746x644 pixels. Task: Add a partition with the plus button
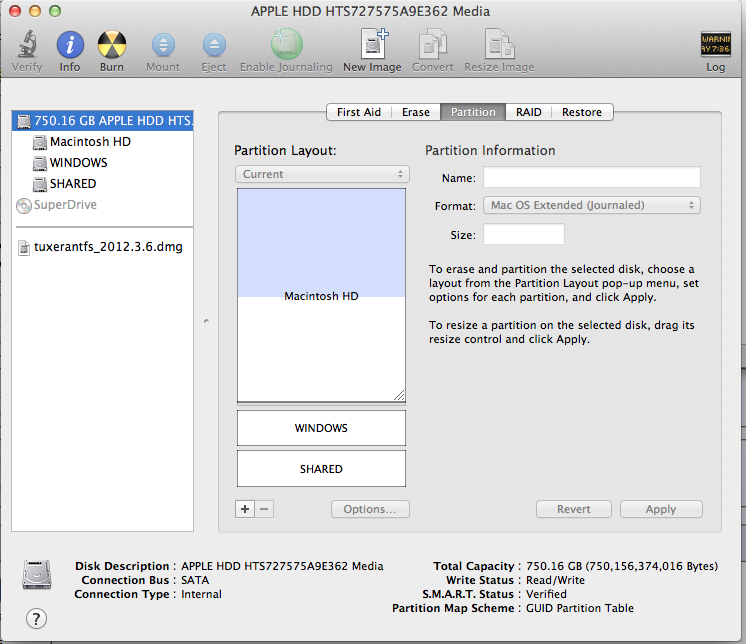245,509
